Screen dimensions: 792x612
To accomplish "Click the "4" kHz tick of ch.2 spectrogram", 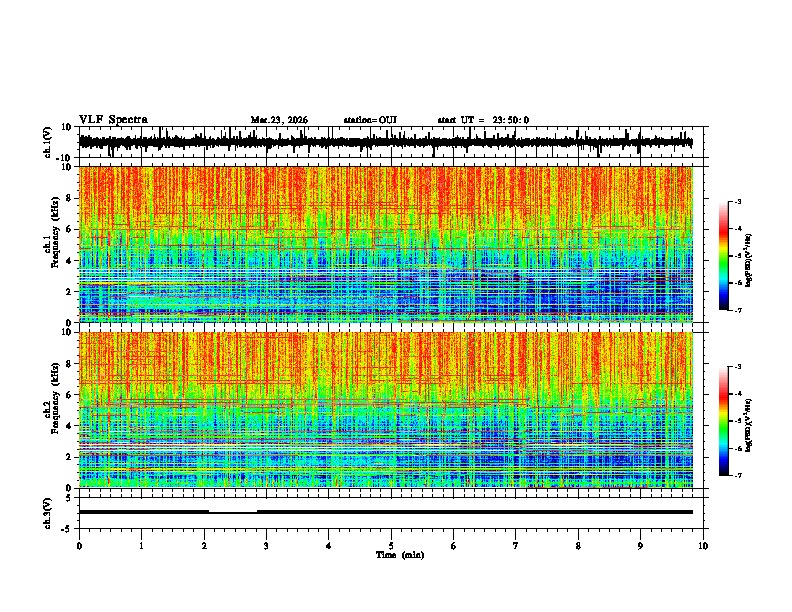I will (70, 426).
